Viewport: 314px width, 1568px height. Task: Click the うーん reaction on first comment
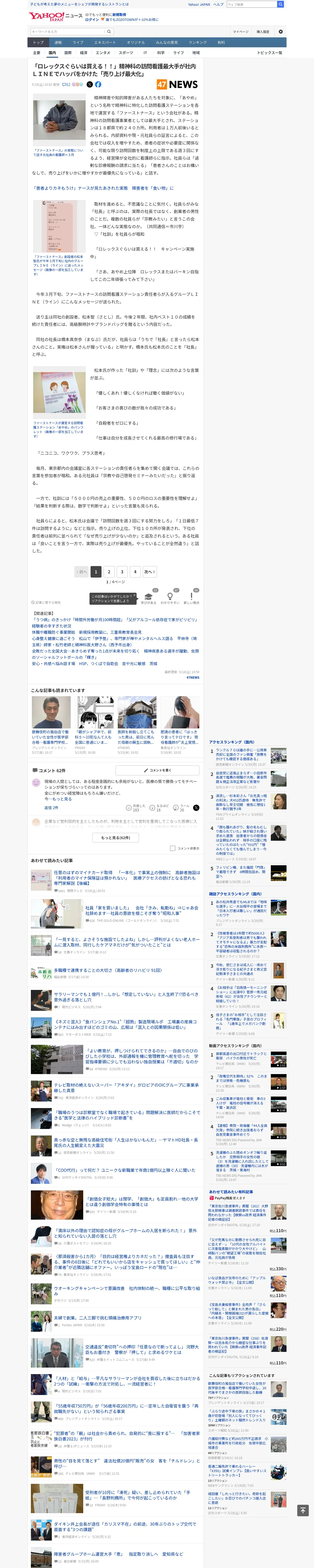coord(182,808)
